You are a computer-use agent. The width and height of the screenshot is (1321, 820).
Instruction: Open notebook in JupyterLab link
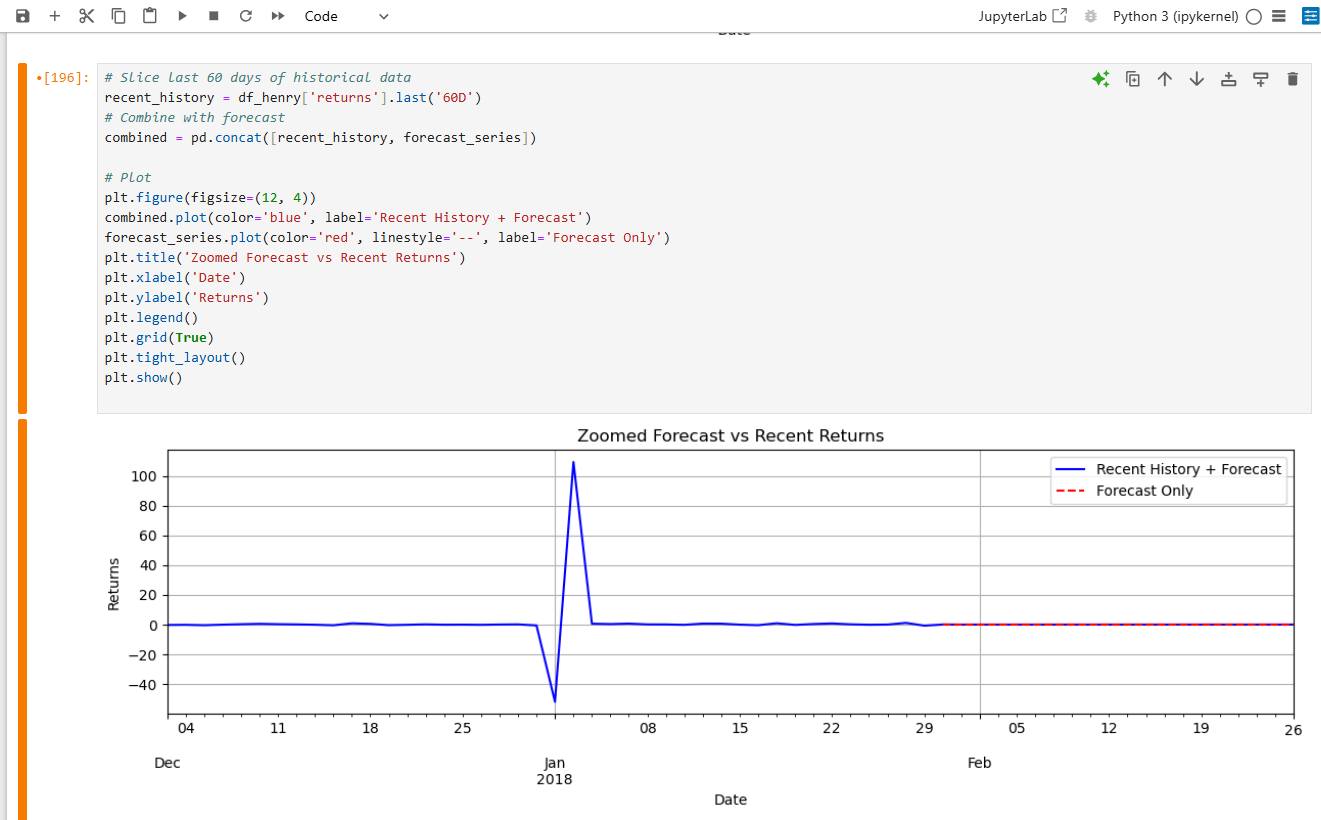1025,16
